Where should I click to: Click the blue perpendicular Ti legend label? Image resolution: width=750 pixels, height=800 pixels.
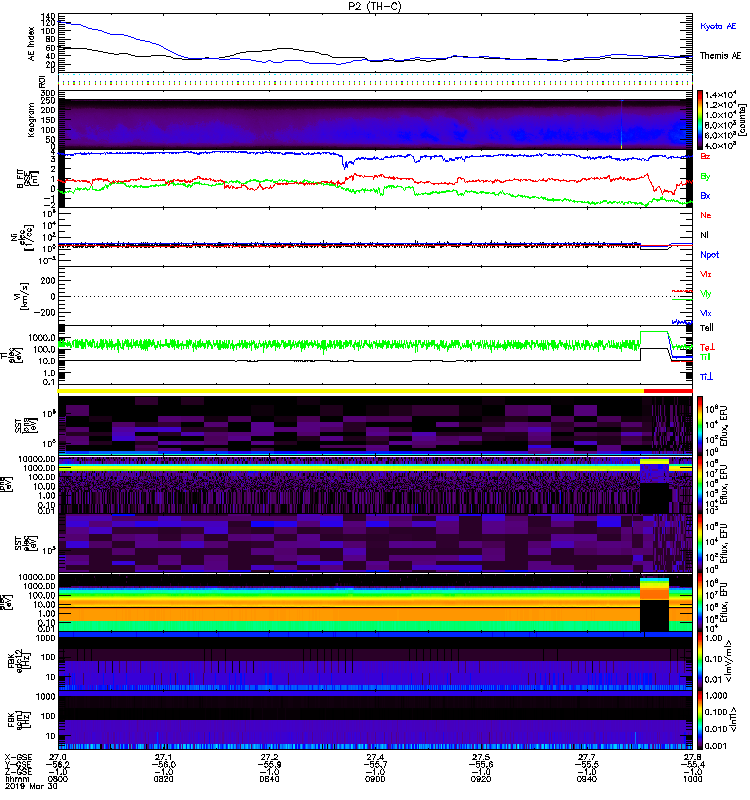pyautogui.click(x=706, y=377)
